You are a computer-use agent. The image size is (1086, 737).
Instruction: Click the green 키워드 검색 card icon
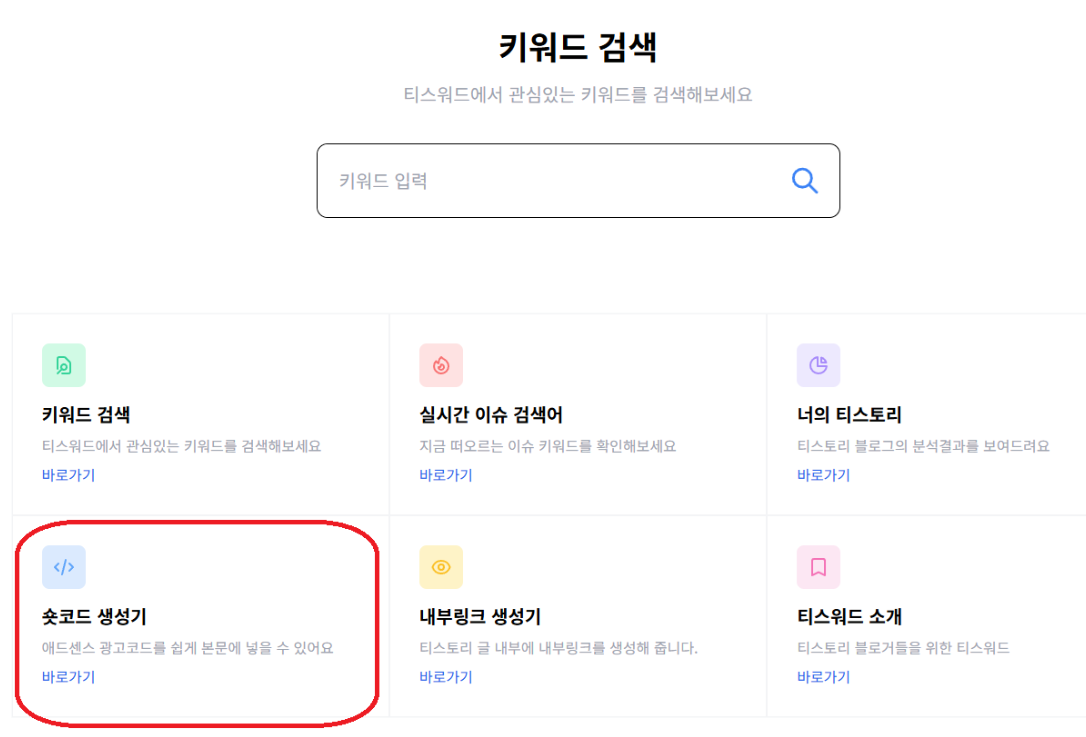[x=64, y=365]
